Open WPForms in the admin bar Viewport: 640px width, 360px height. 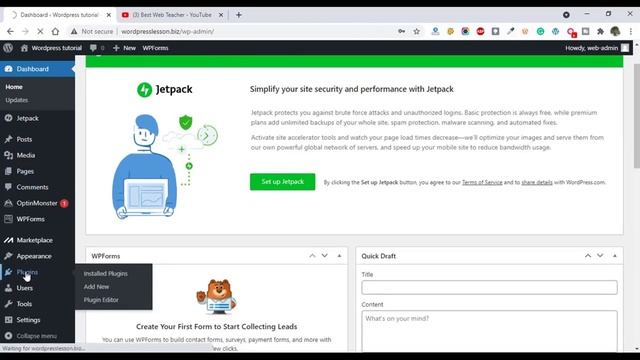pos(155,48)
